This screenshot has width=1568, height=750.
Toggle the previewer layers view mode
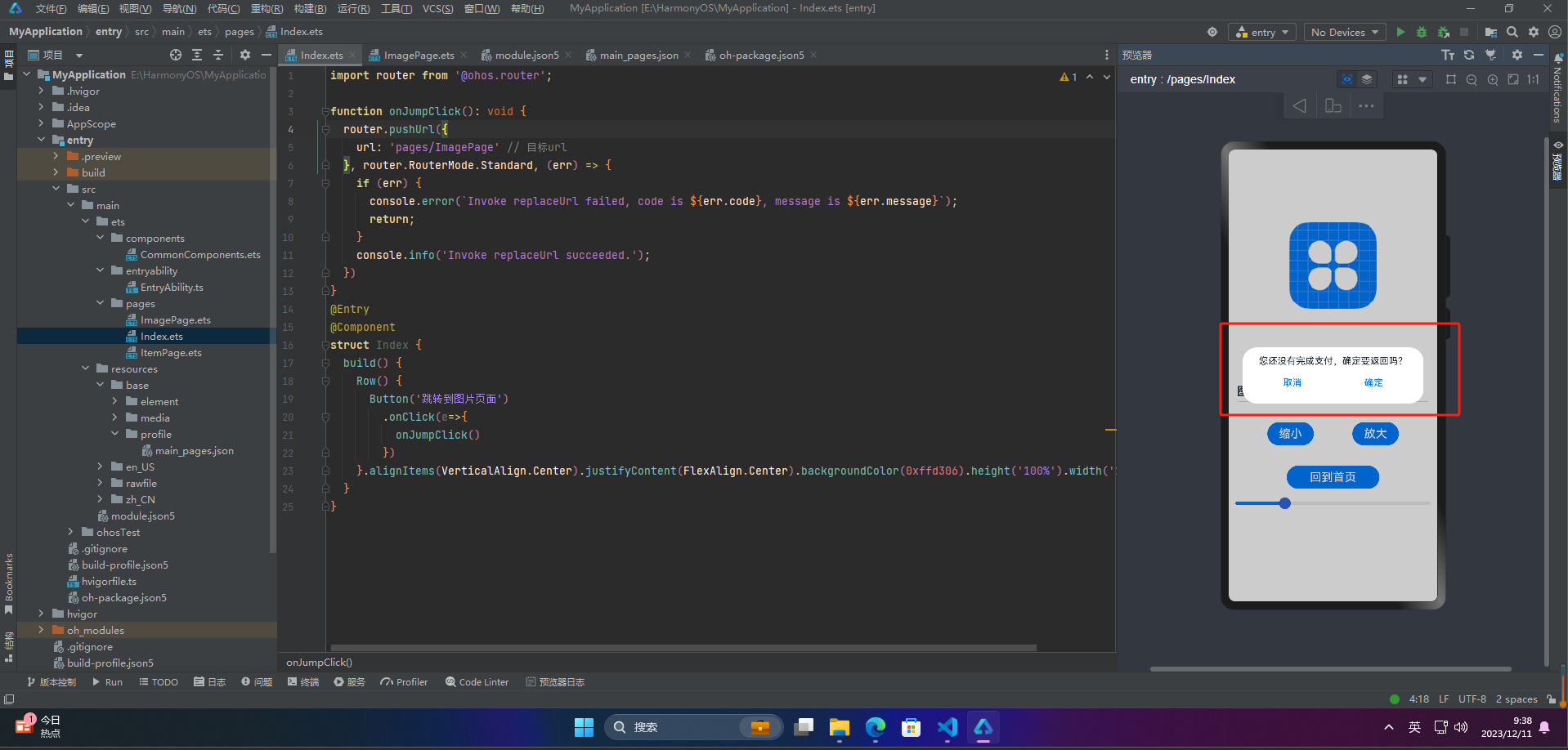(1367, 79)
